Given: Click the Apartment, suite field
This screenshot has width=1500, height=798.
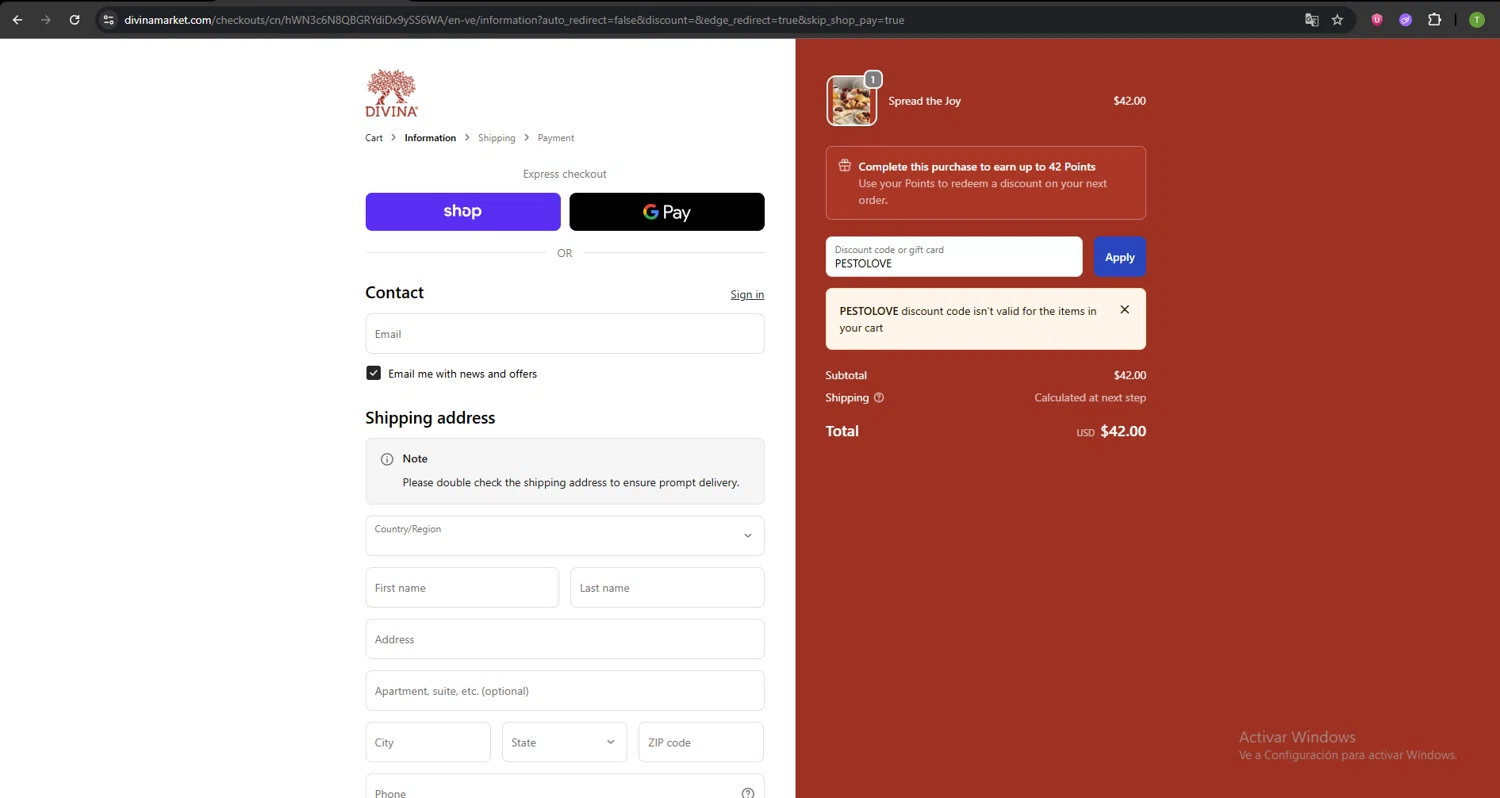Looking at the screenshot, I should pyautogui.click(x=565, y=691).
